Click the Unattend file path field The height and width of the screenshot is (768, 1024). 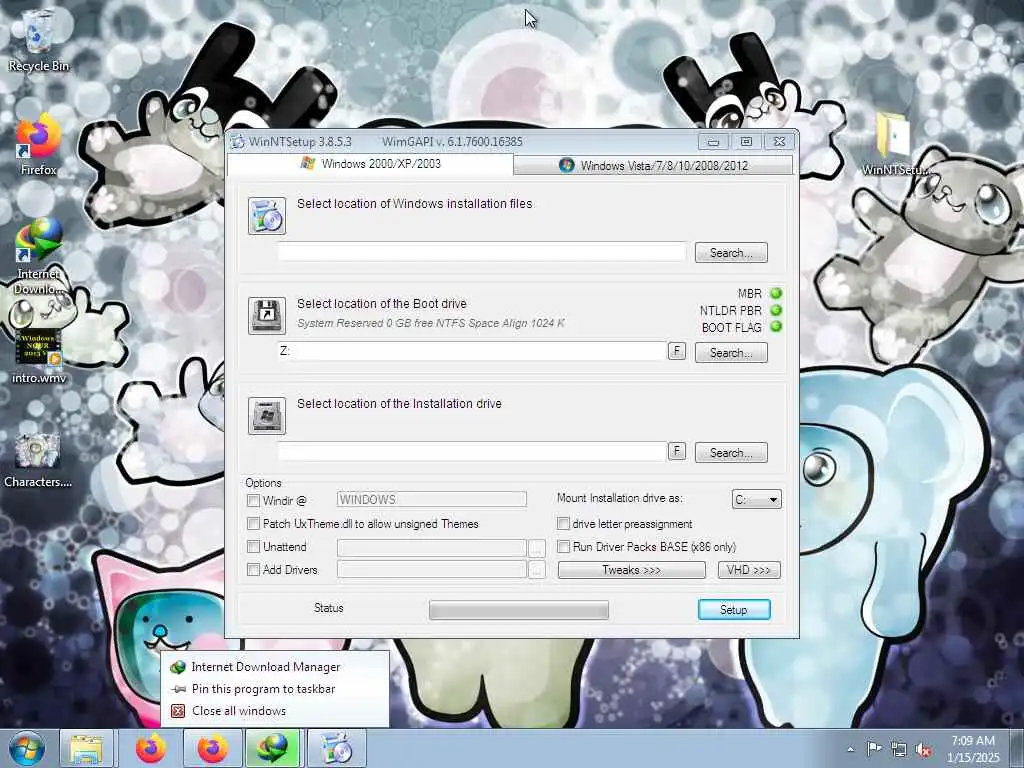click(x=432, y=547)
